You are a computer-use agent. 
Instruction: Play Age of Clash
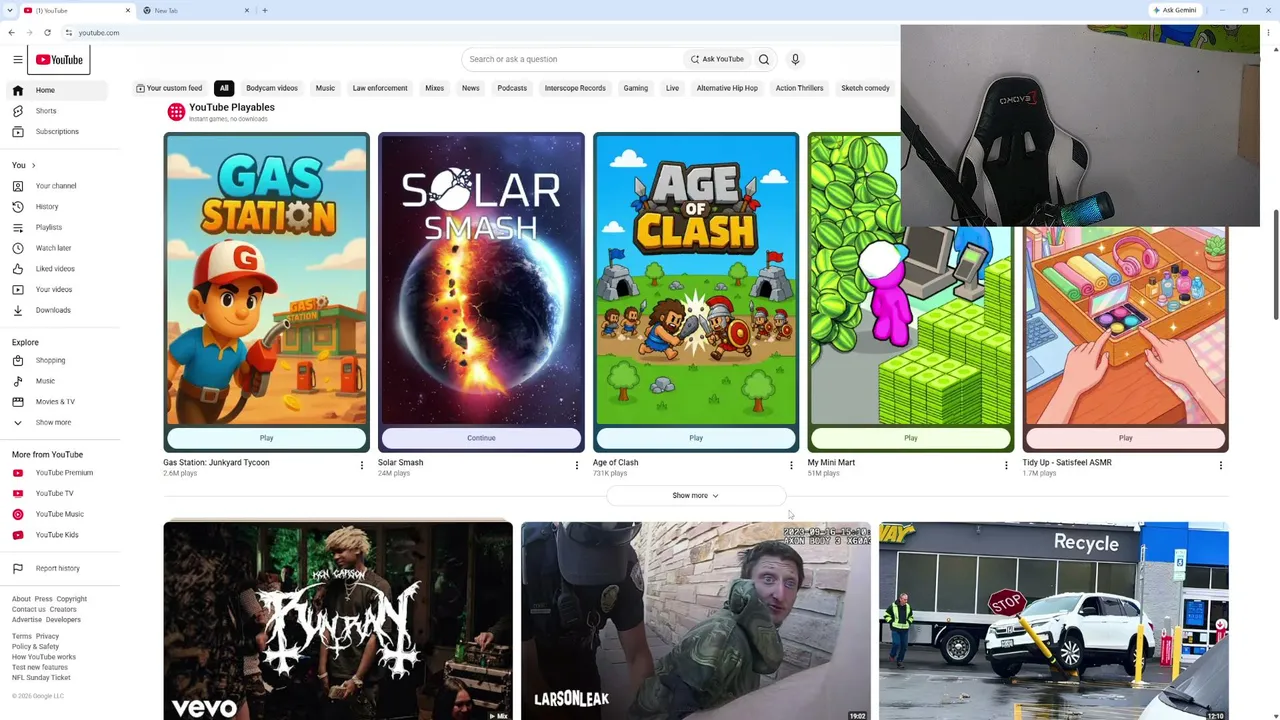(x=696, y=438)
